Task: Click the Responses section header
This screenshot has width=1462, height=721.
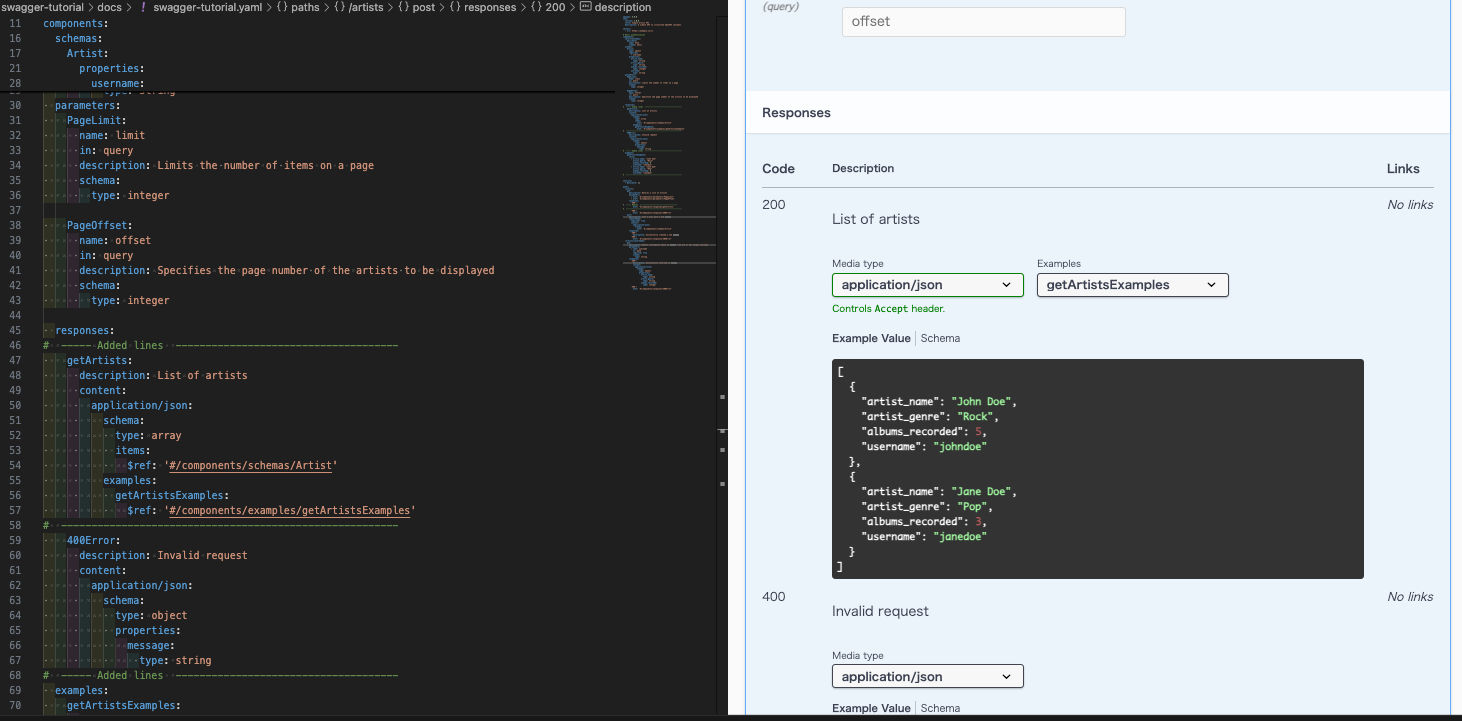Action: point(797,113)
